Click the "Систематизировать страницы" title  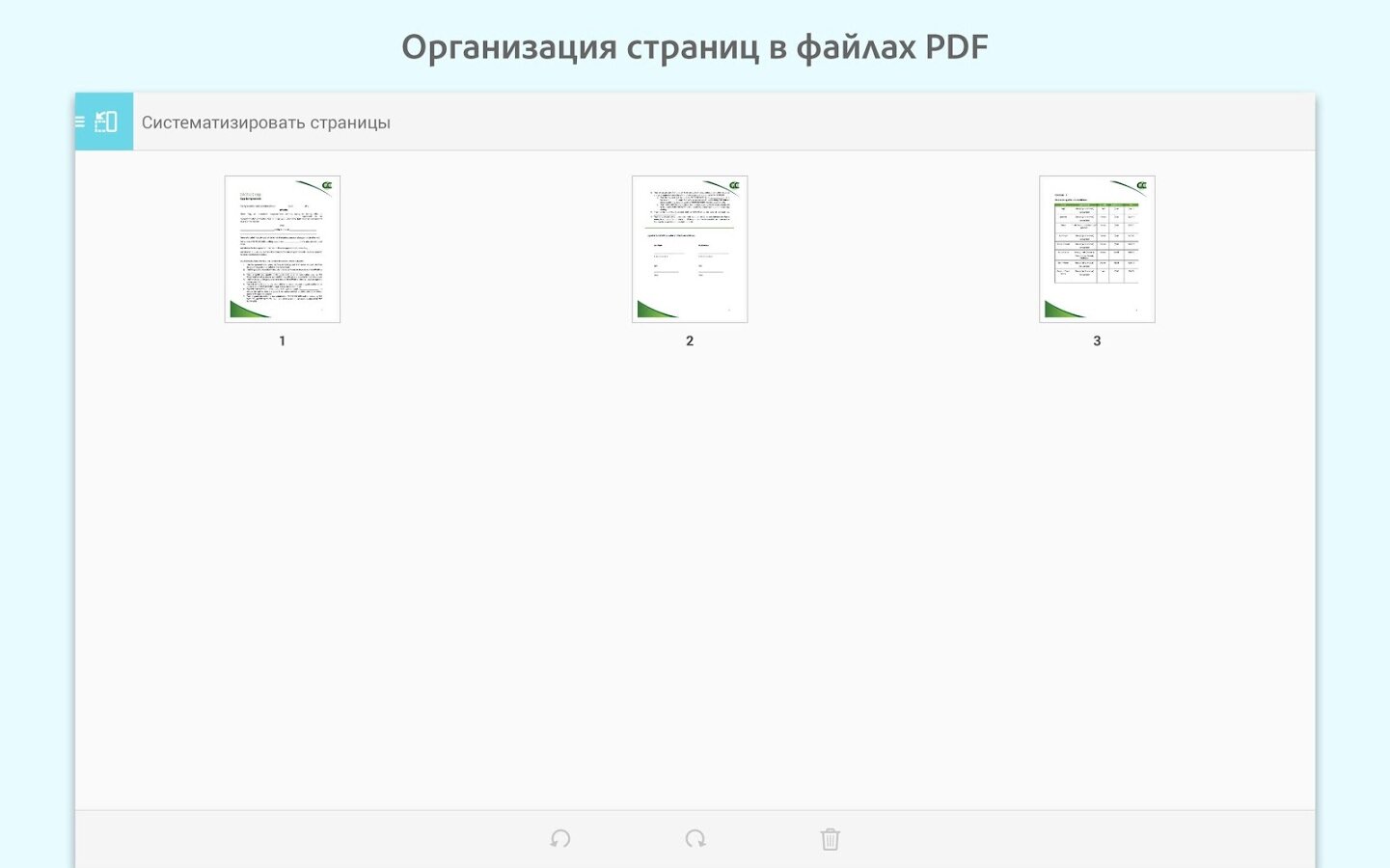(x=266, y=122)
